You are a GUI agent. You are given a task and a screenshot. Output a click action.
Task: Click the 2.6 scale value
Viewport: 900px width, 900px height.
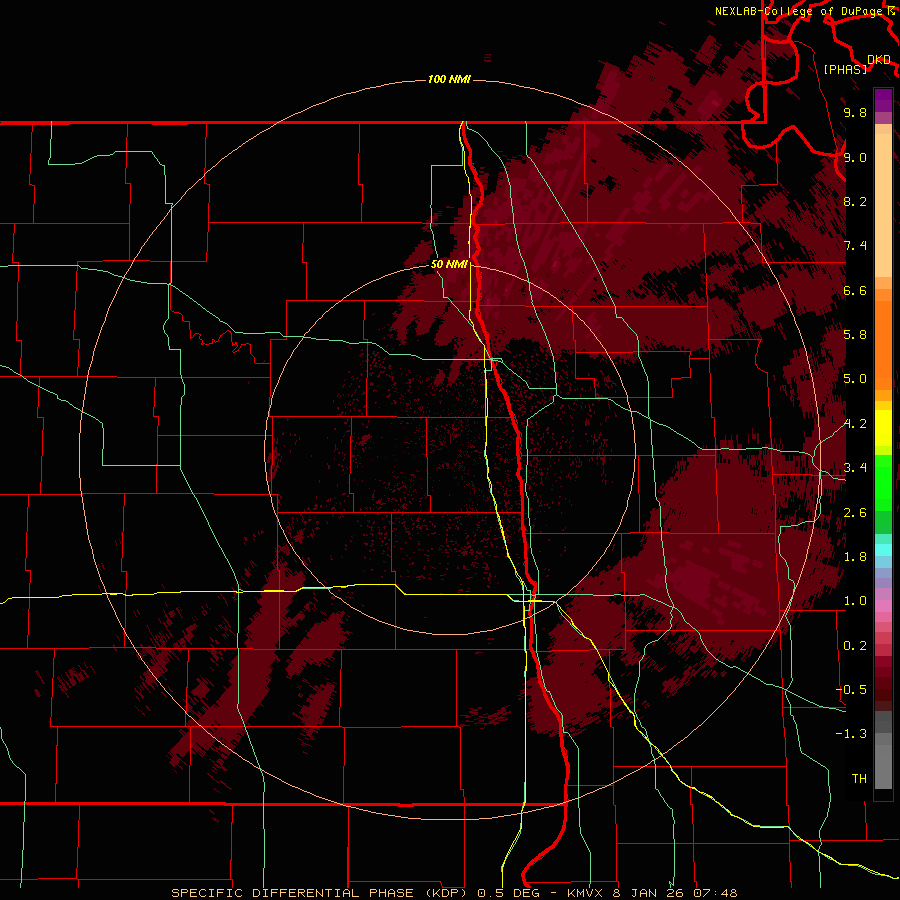(855, 513)
